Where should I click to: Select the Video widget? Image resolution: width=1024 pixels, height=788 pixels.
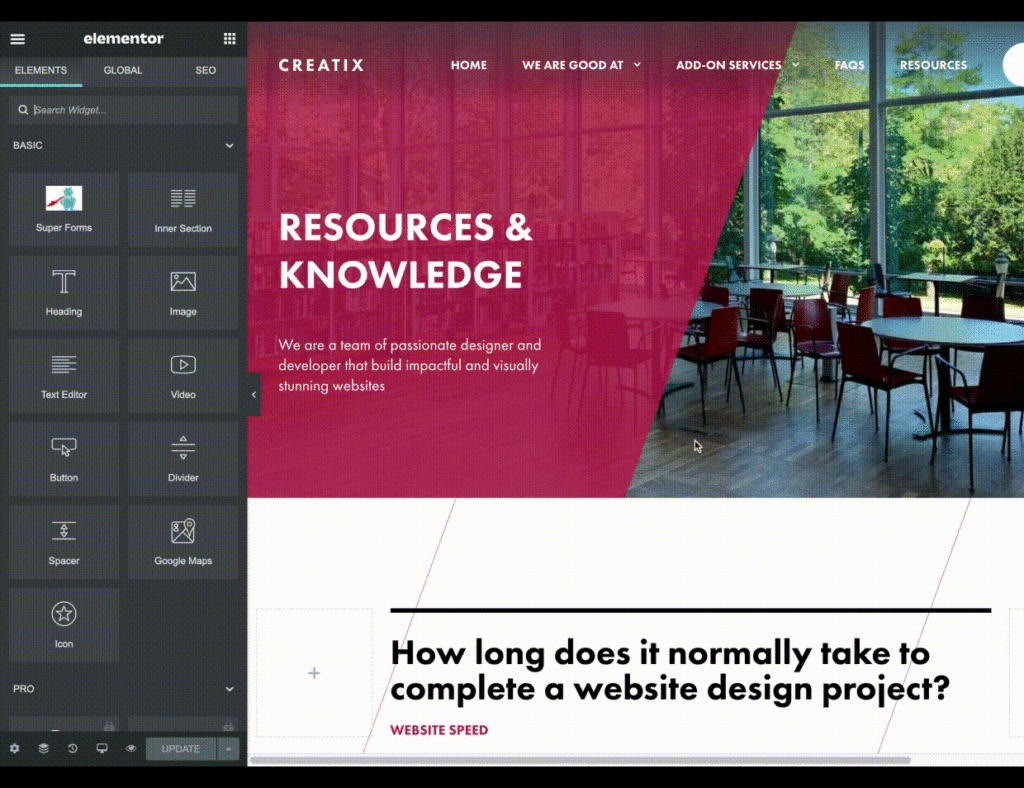point(183,375)
